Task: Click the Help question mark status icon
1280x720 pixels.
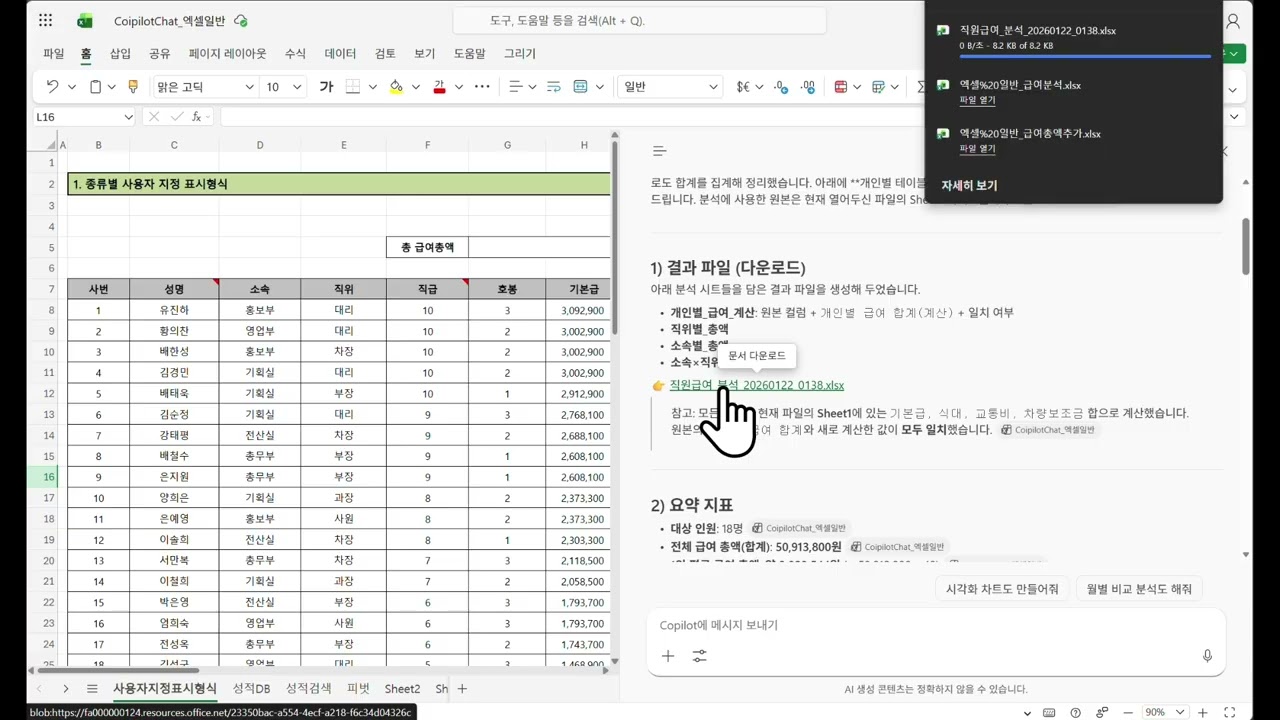Action: pos(1073,712)
